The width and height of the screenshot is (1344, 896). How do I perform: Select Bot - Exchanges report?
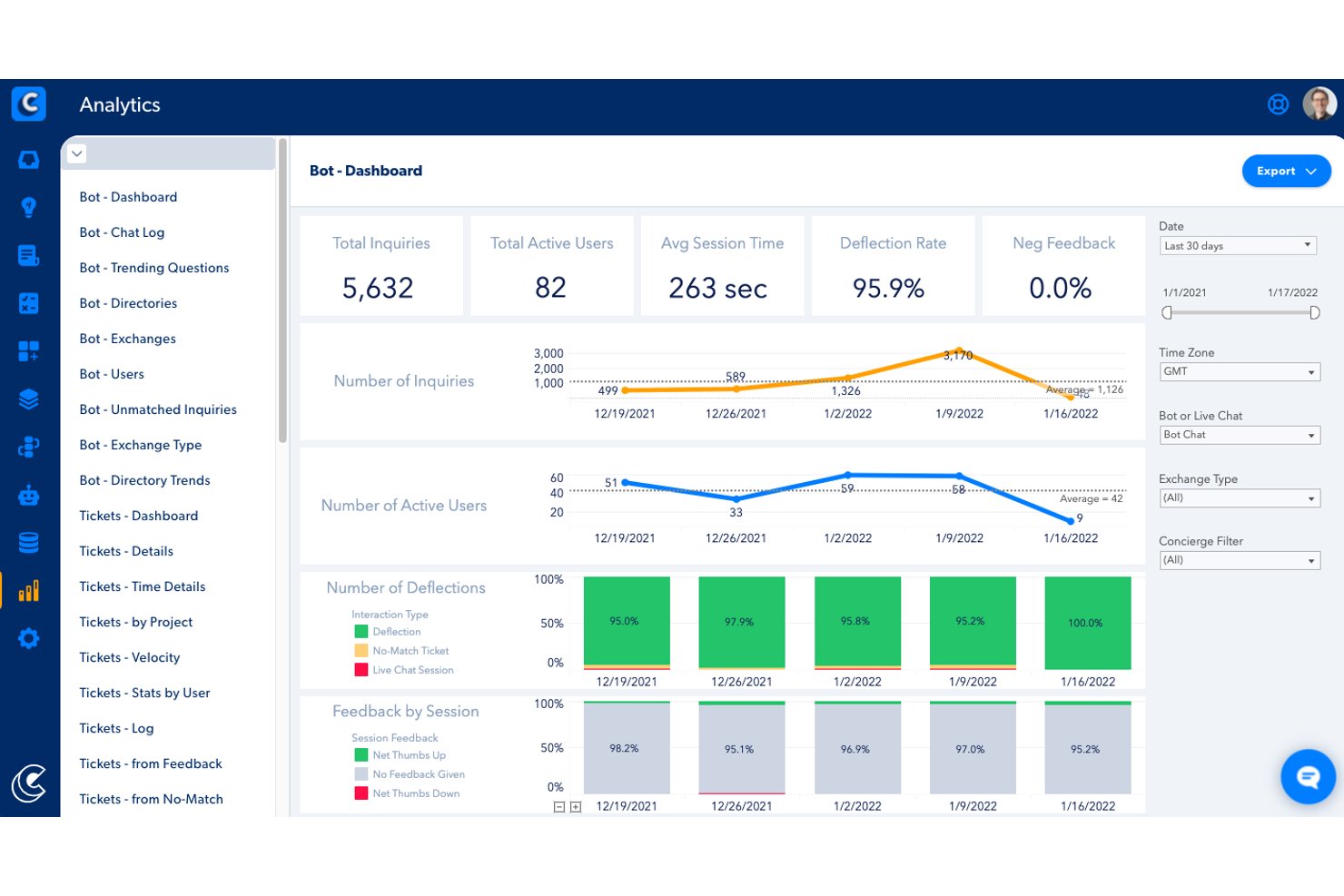pyautogui.click(x=127, y=339)
